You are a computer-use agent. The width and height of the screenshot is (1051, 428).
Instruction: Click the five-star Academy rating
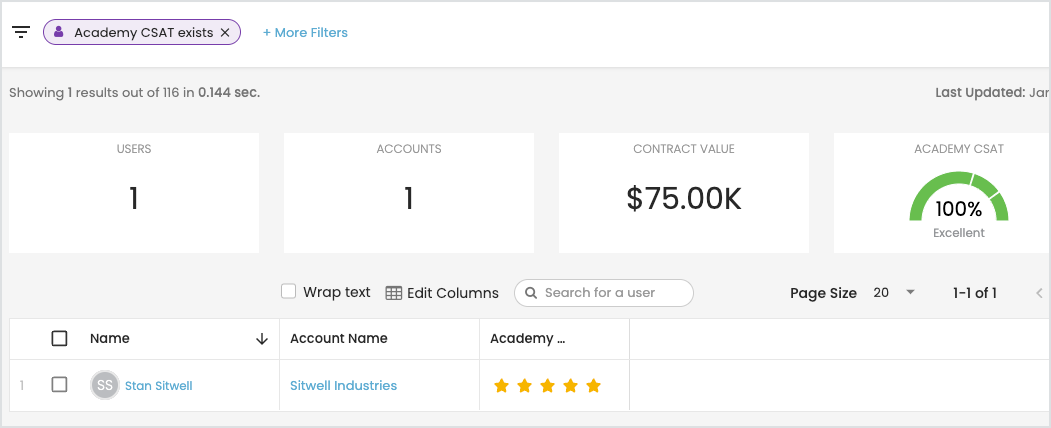pos(547,386)
